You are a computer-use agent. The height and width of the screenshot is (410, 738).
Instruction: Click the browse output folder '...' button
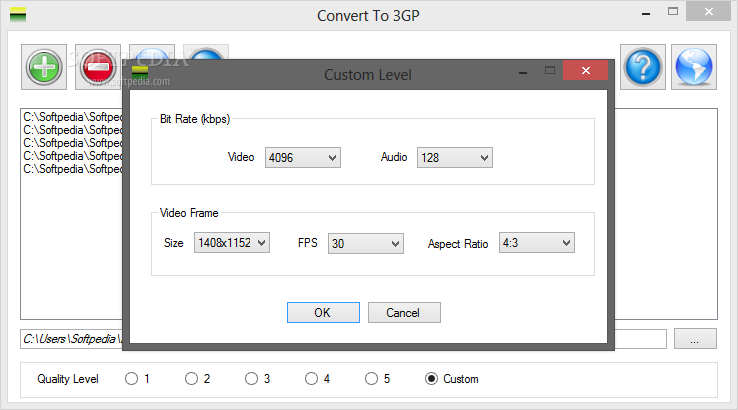tap(695, 339)
